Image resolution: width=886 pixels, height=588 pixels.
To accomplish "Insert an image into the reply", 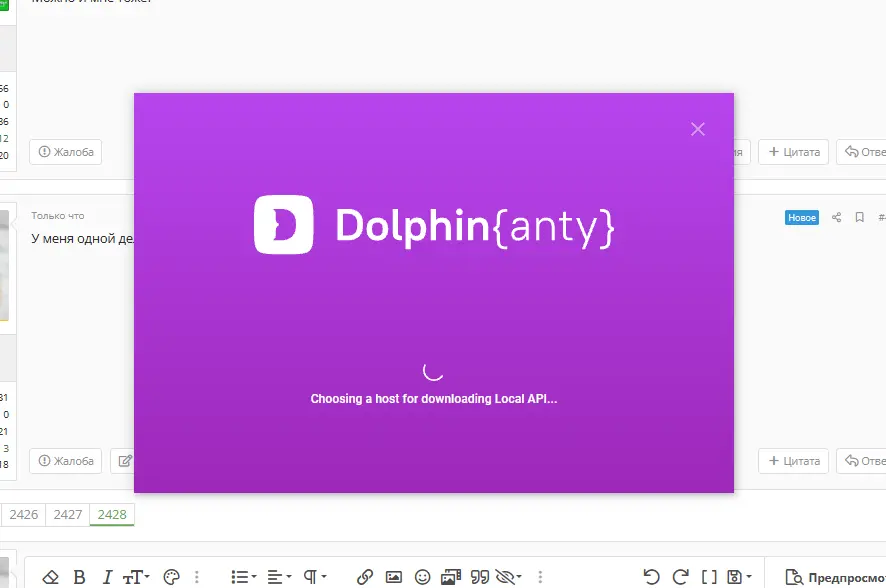I will point(393,577).
